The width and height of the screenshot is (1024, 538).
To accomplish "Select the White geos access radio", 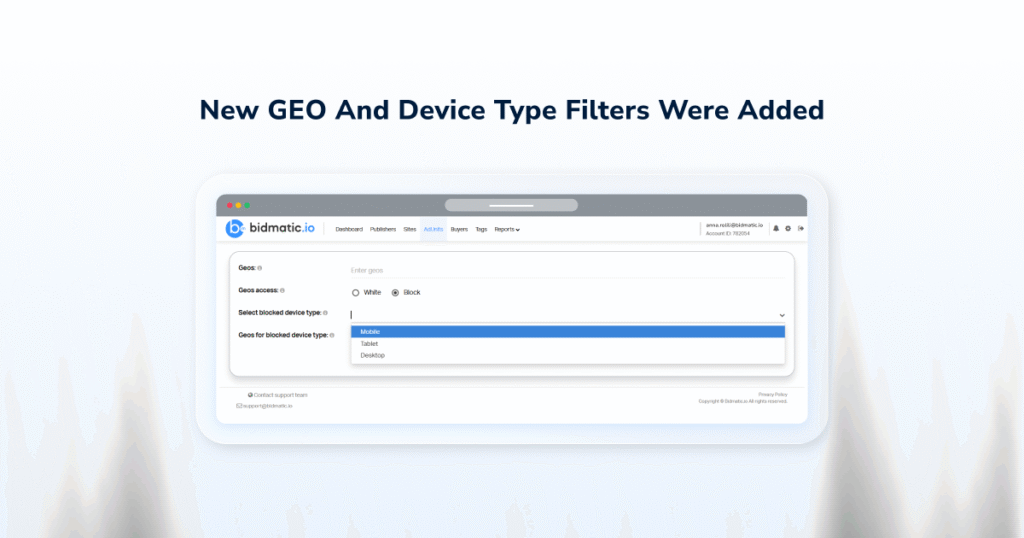I will point(355,293).
